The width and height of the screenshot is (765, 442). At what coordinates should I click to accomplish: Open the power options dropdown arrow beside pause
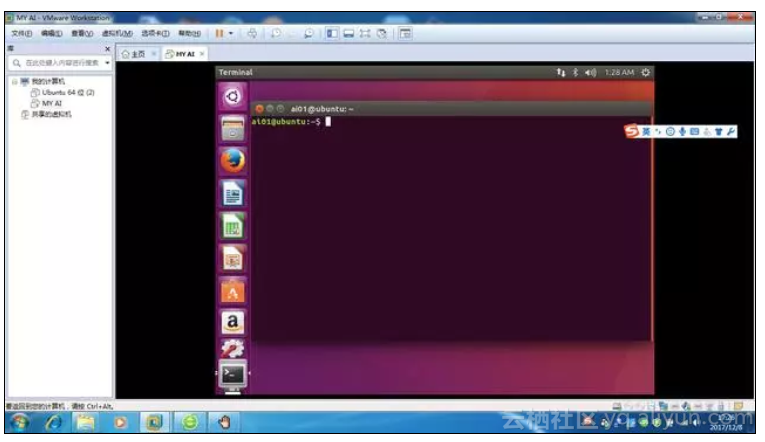click(231, 33)
